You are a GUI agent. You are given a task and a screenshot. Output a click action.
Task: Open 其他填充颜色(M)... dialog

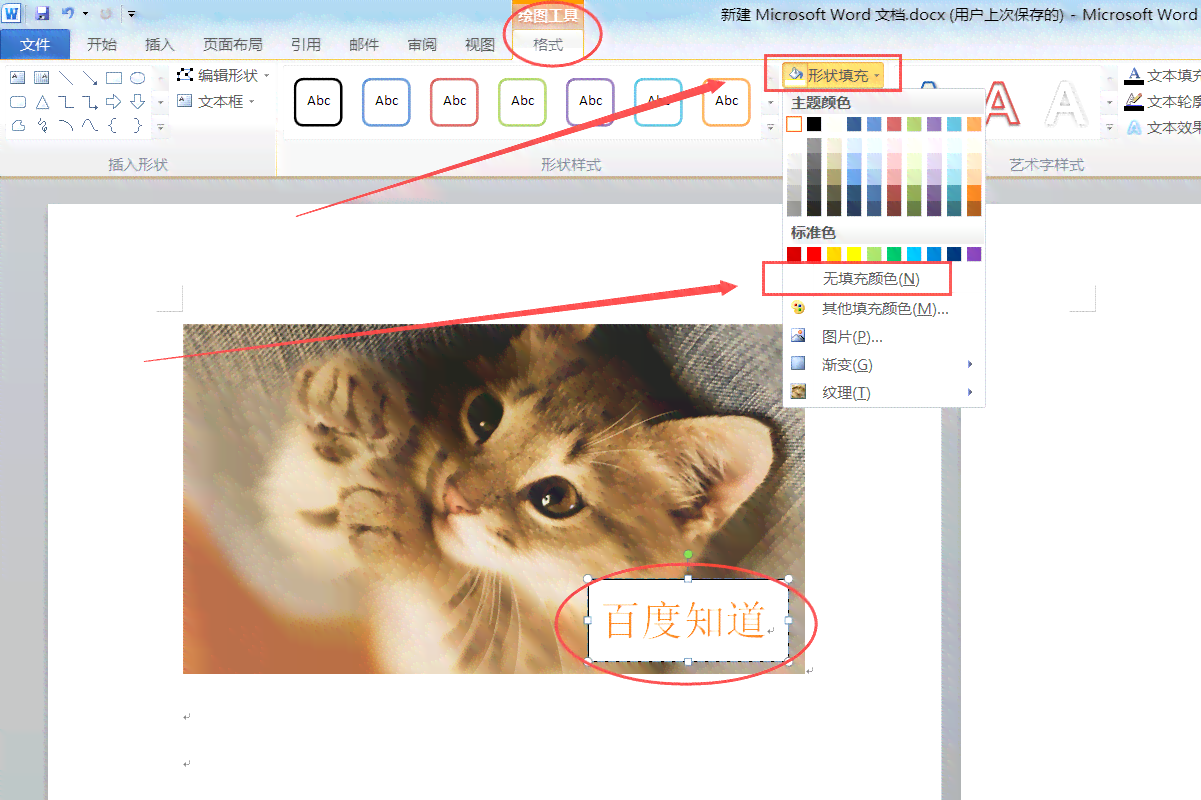point(883,309)
